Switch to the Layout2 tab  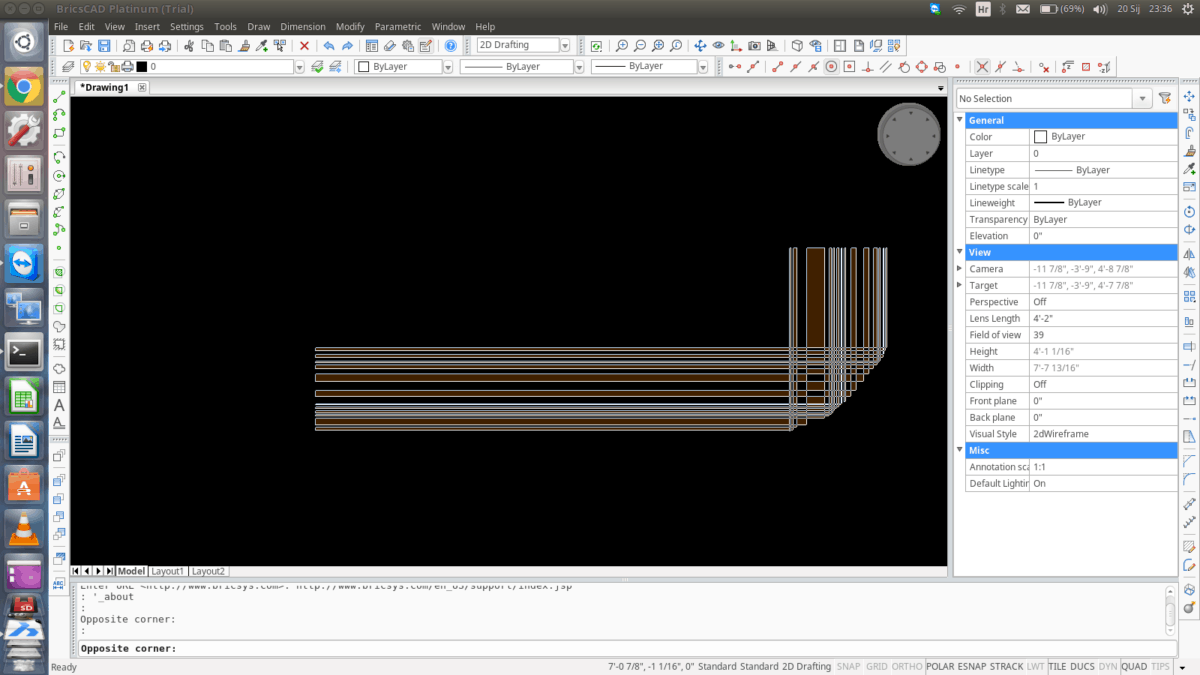coord(208,571)
